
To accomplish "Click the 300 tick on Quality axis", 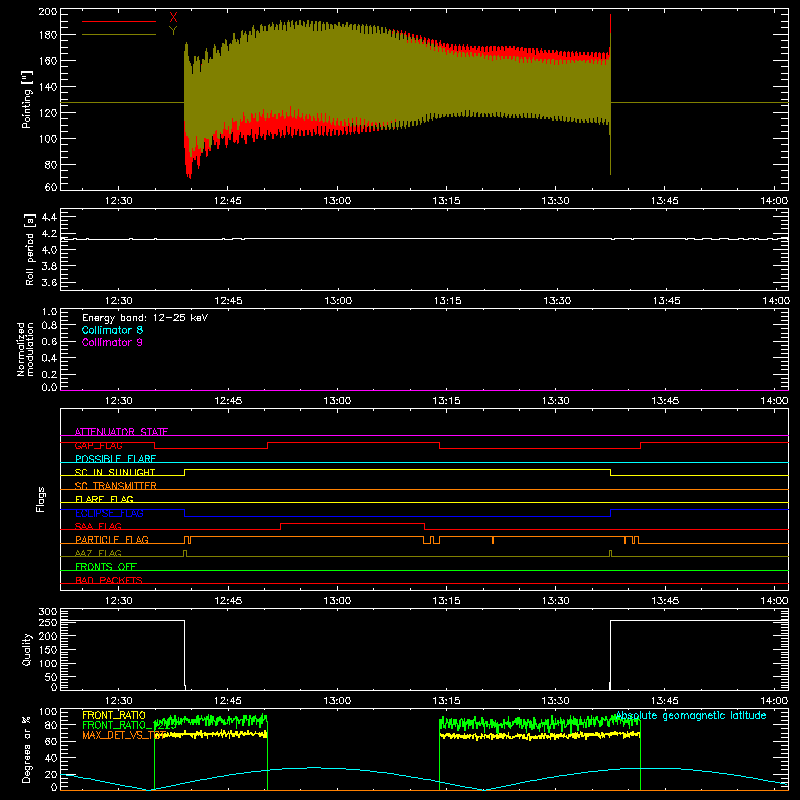I will pos(48,612).
